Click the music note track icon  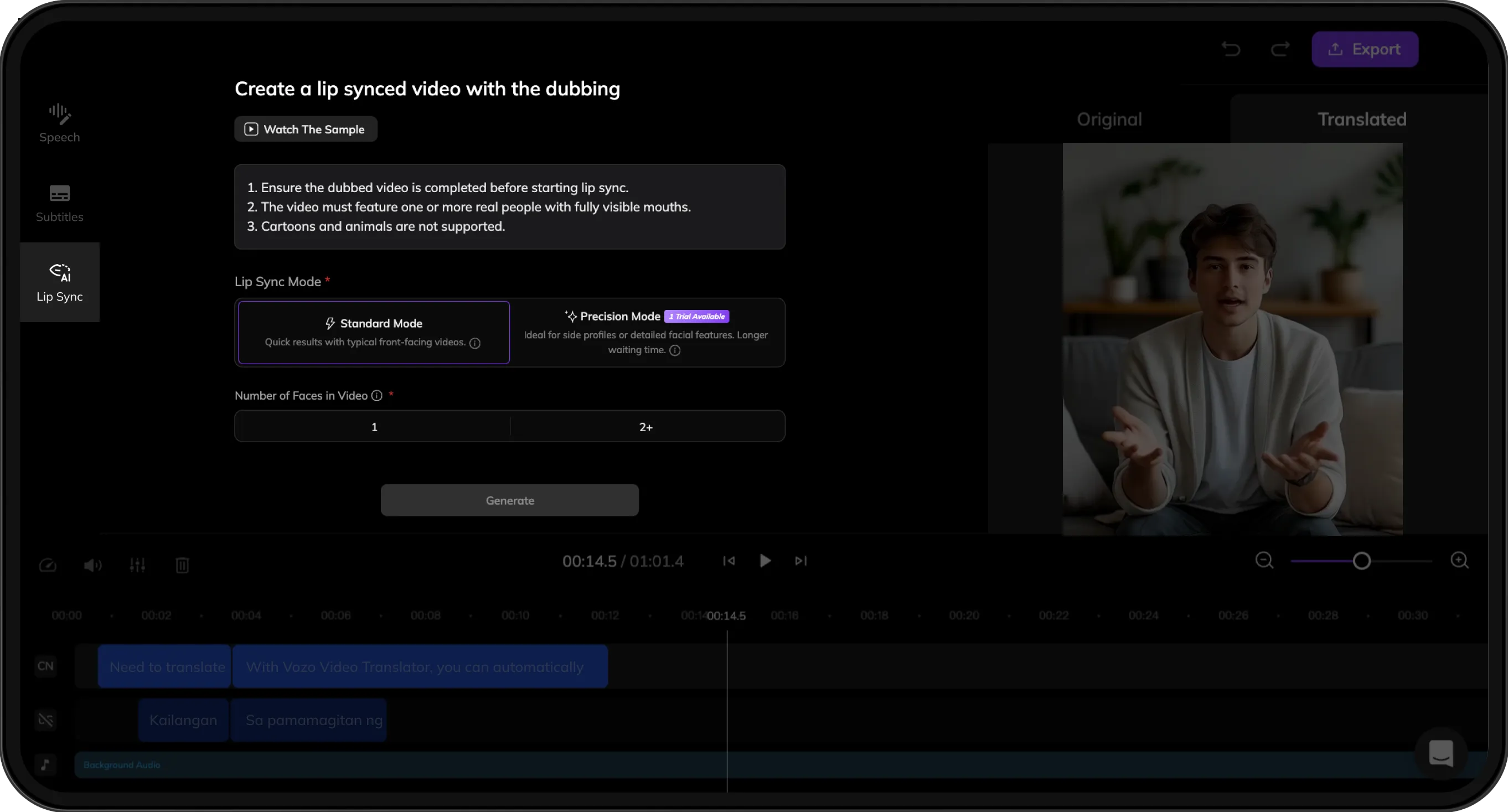point(45,764)
